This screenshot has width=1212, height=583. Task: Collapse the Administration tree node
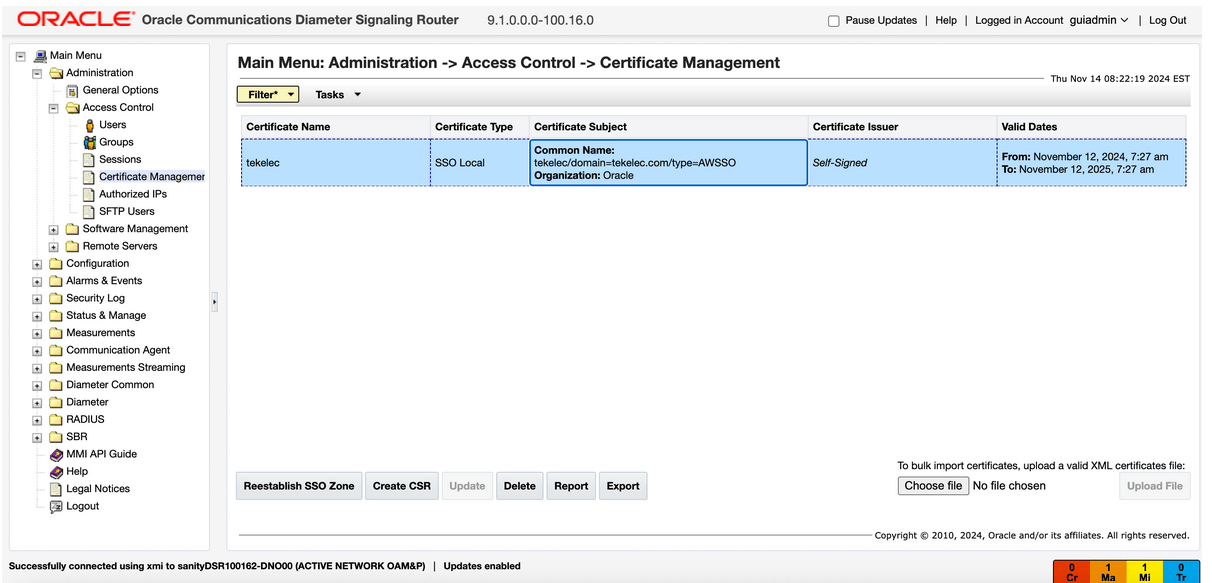pyautogui.click(x=37, y=74)
